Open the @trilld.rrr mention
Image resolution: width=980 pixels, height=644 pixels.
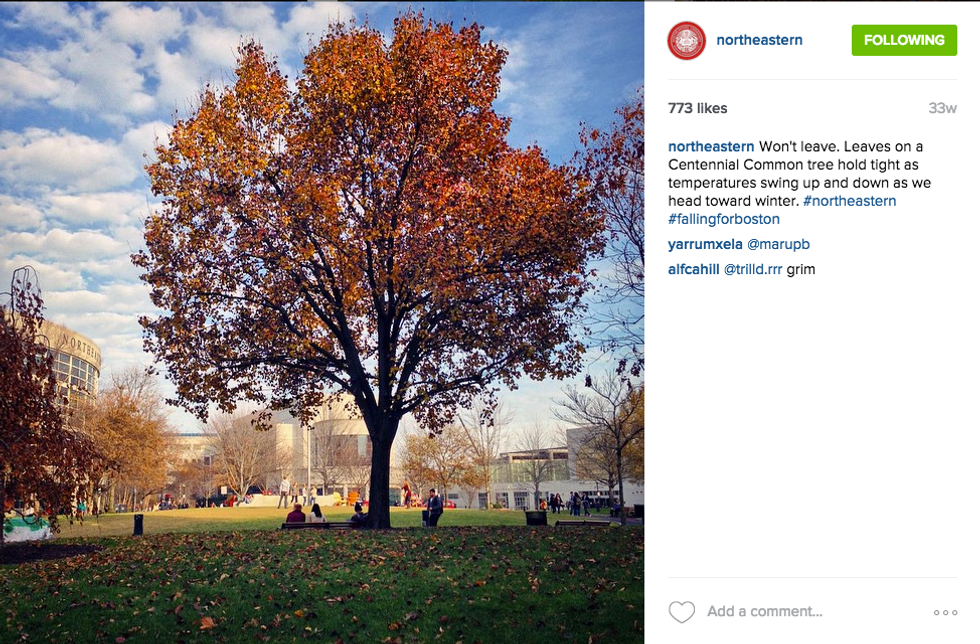(753, 269)
